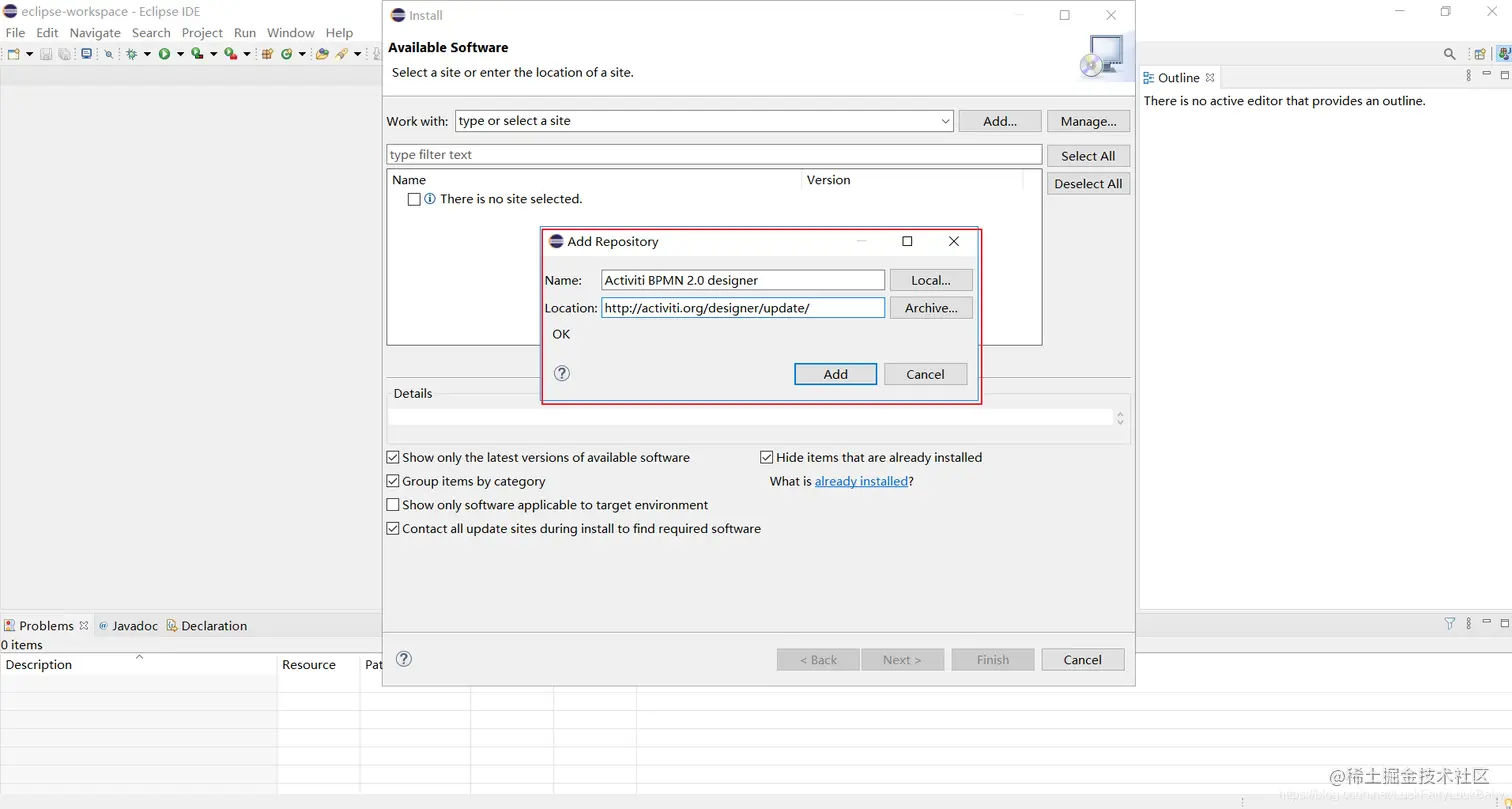
Task: Minimize the Outline view panel
Action: click(x=1487, y=73)
